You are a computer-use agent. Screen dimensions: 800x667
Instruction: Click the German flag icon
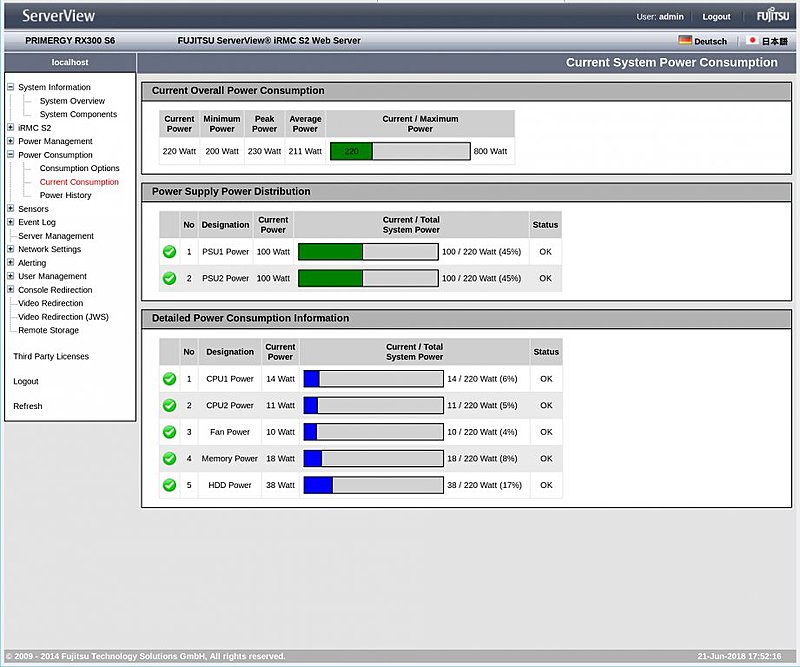tap(685, 41)
